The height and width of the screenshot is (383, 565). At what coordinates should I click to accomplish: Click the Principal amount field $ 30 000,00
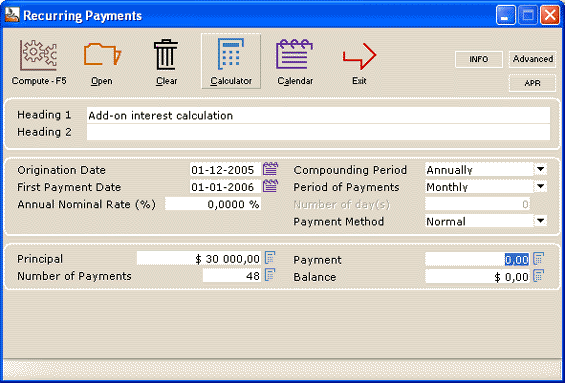click(x=199, y=258)
